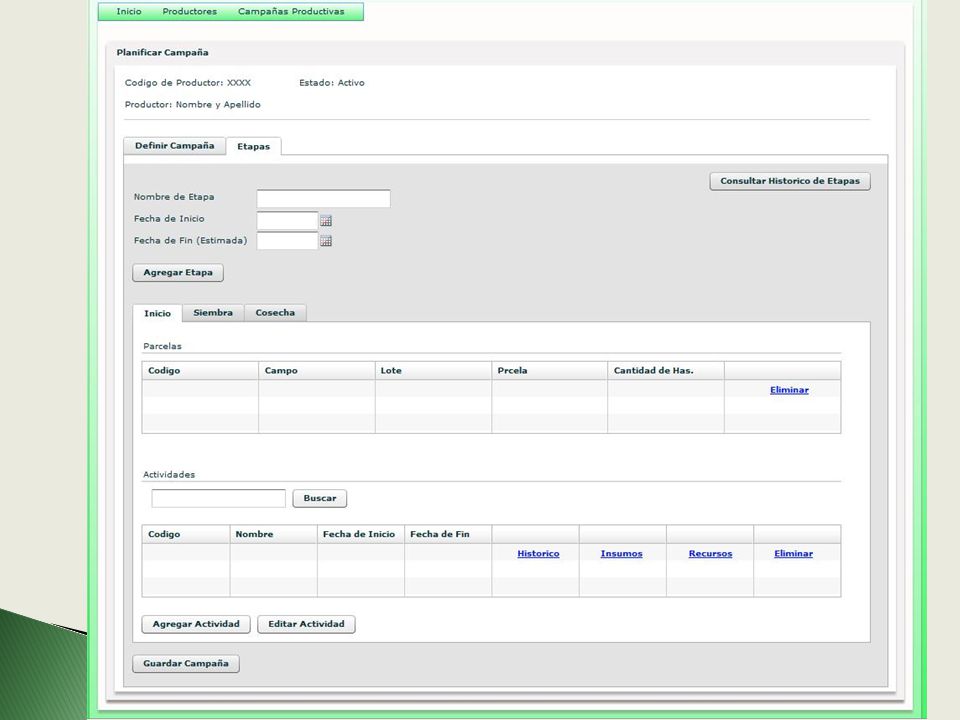Open the Recursos link
This screenshot has width=960, height=720.
point(710,553)
